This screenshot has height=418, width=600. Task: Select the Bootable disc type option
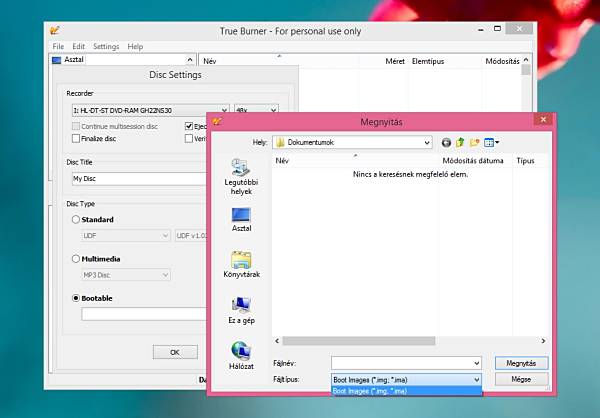click(76, 298)
